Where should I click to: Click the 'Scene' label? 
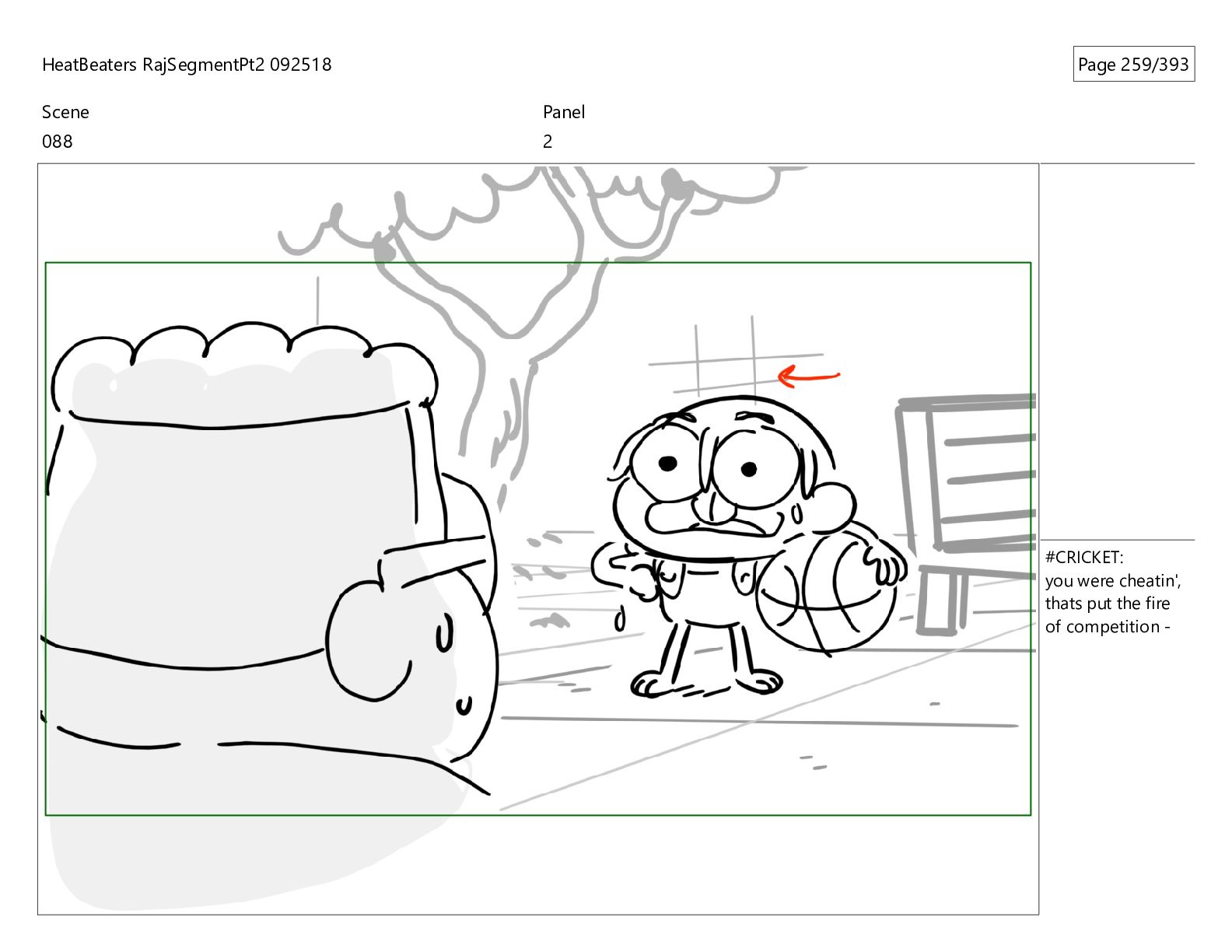[x=65, y=112]
